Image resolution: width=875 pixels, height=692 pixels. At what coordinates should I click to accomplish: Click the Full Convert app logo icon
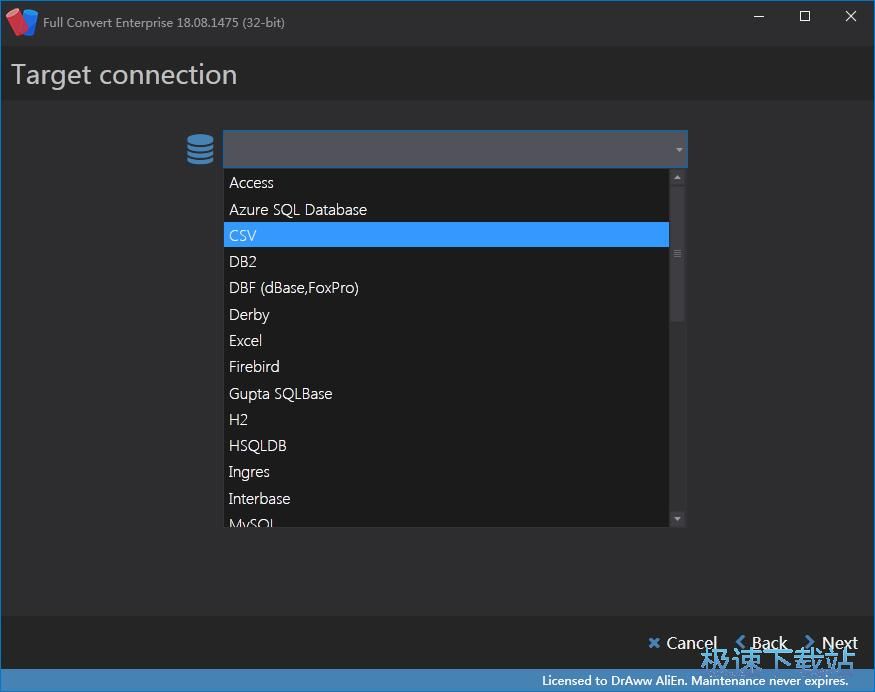tap(22, 22)
